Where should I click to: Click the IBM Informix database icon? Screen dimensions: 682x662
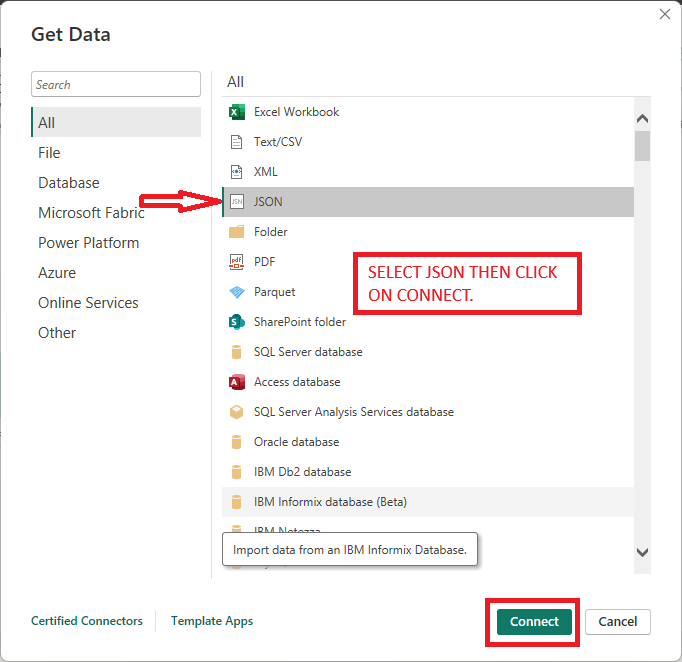(236, 502)
